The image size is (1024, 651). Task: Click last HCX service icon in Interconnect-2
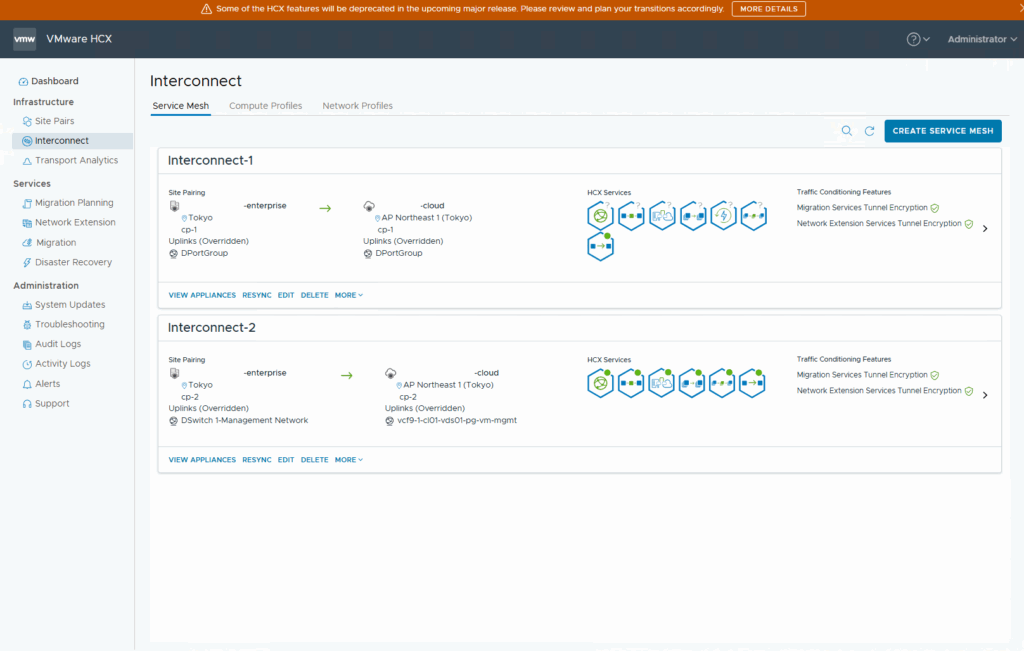tap(753, 382)
